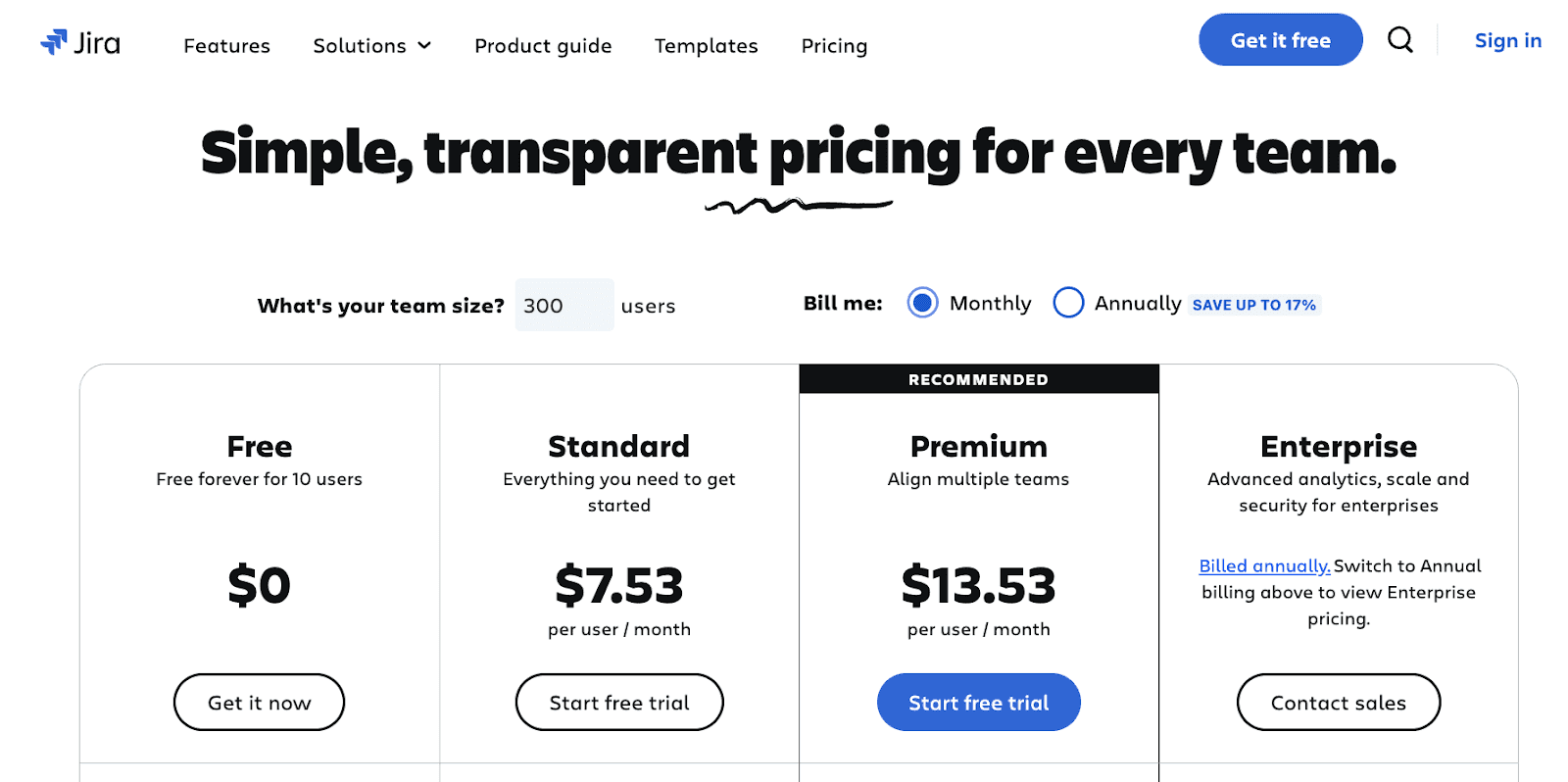Click the SAVE UP TO 17% badge

pos(1254,304)
